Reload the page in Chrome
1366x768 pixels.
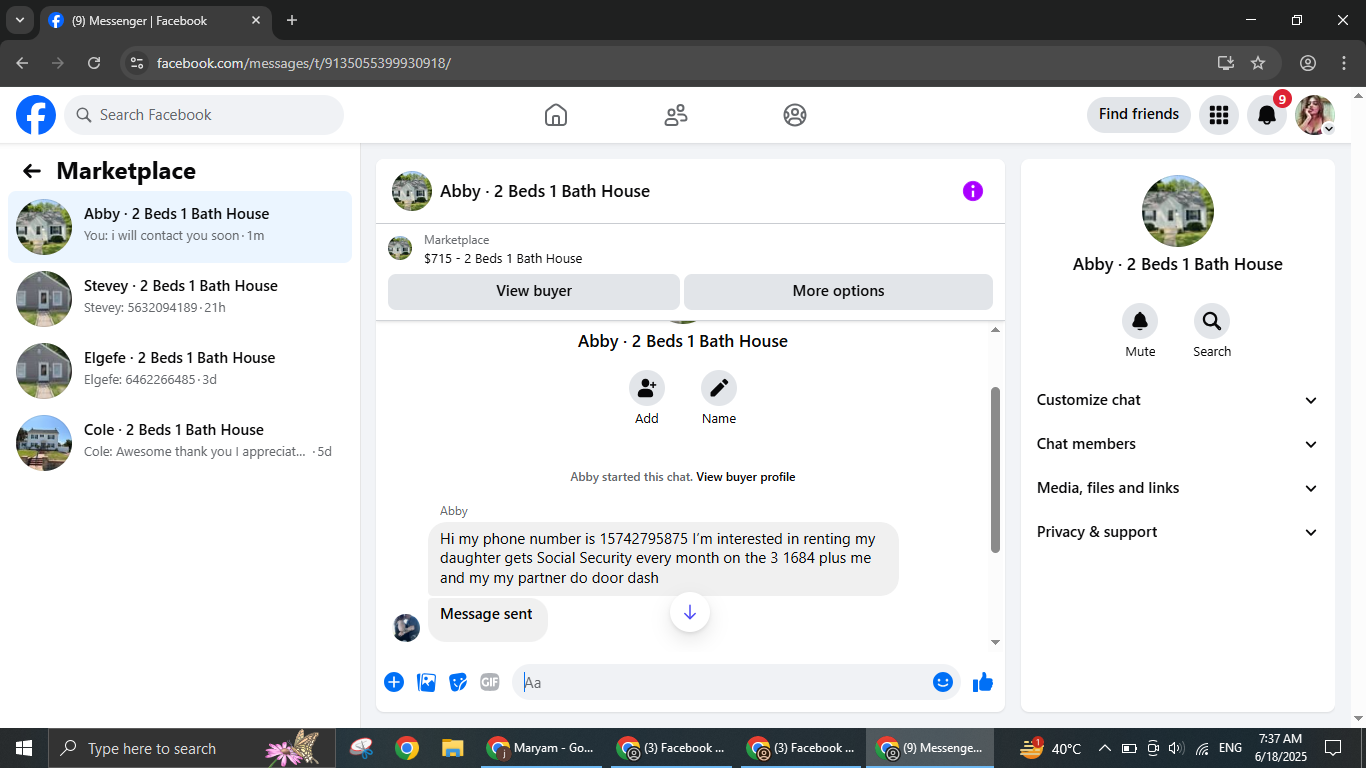(x=94, y=63)
